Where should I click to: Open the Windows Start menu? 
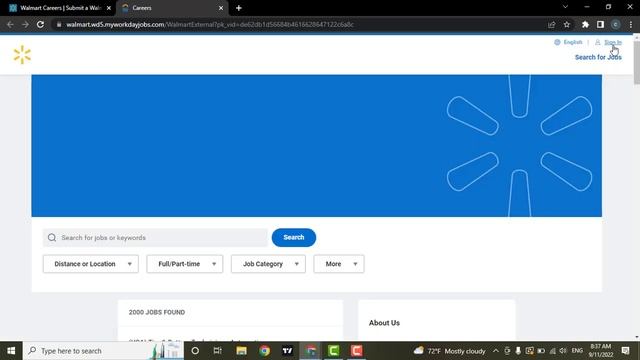(x=11, y=351)
